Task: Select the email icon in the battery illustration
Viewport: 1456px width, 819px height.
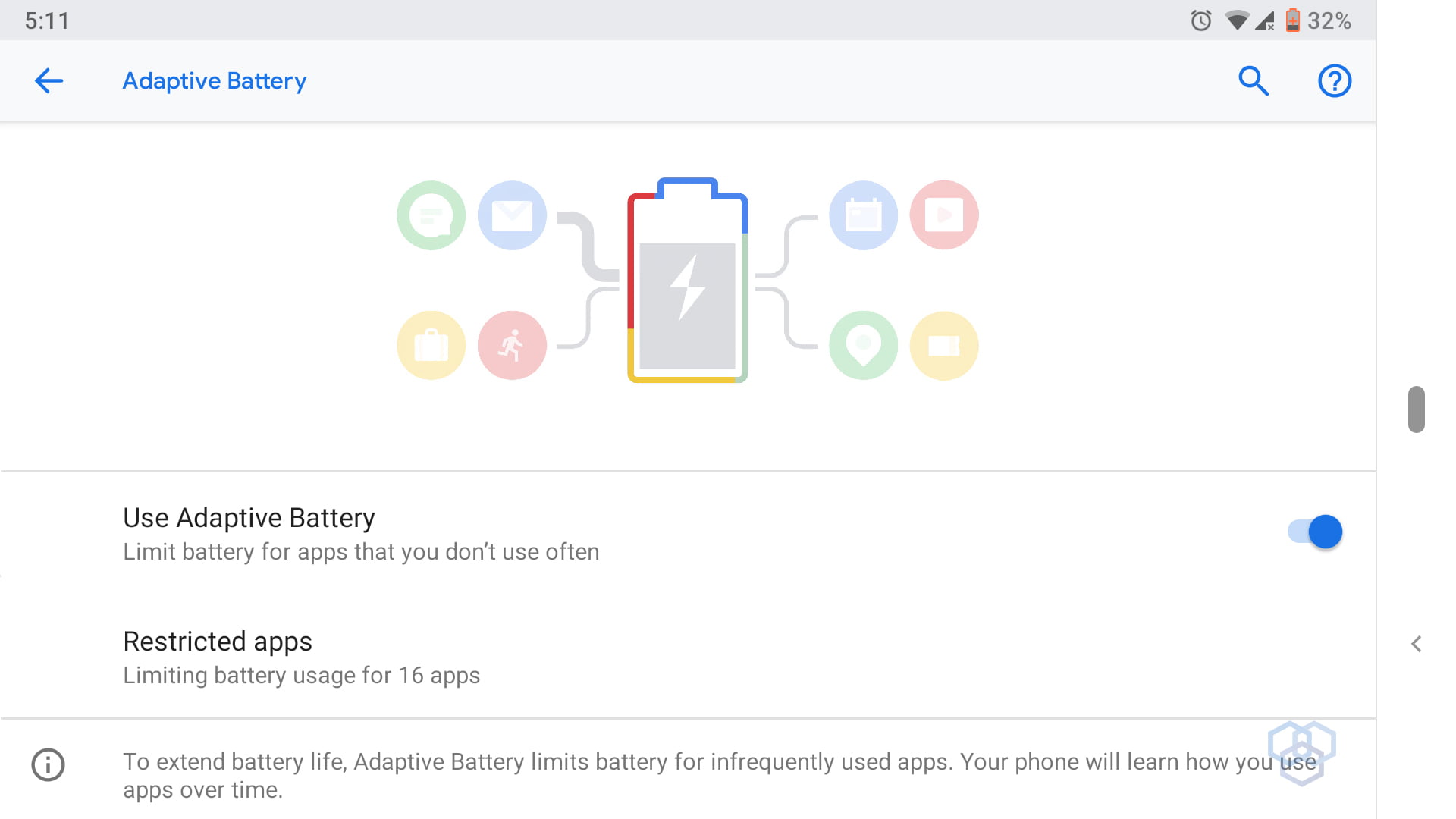Action: tap(512, 215)
